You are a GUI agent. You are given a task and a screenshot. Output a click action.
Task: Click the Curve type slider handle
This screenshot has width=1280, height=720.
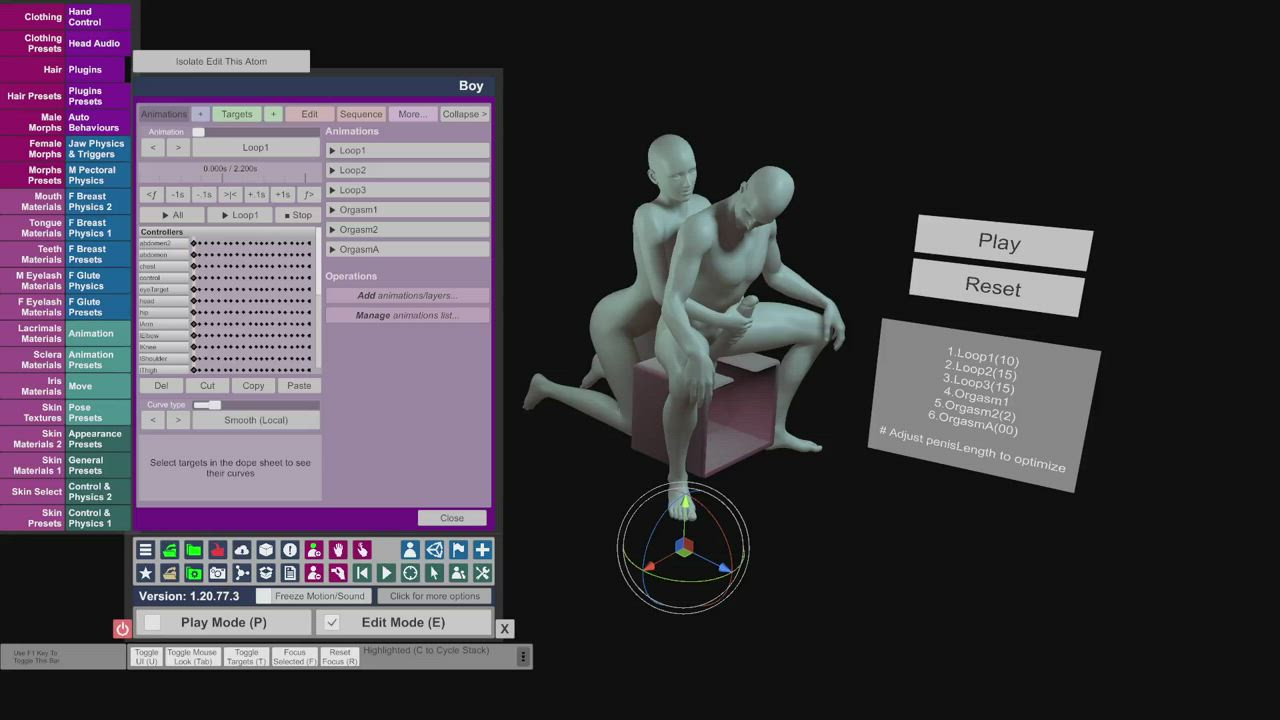(x=212, y=405)
